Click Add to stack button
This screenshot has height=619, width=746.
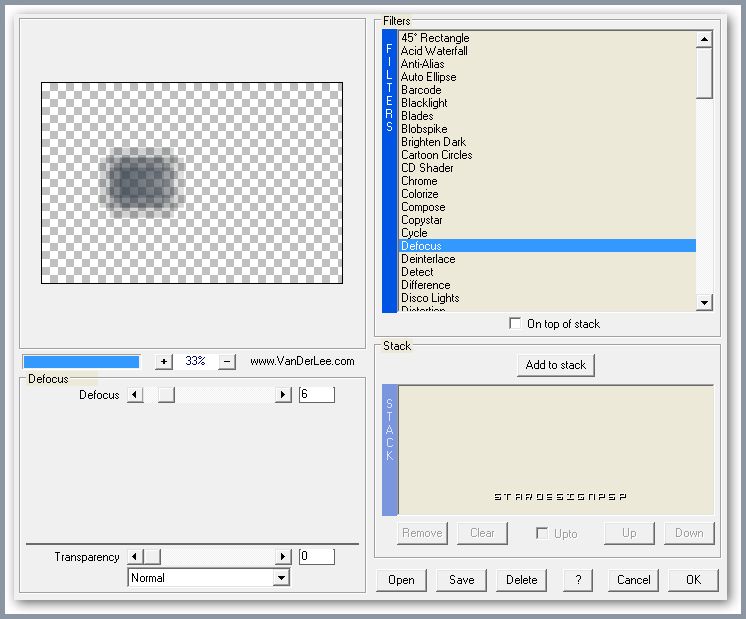point(556,365)
